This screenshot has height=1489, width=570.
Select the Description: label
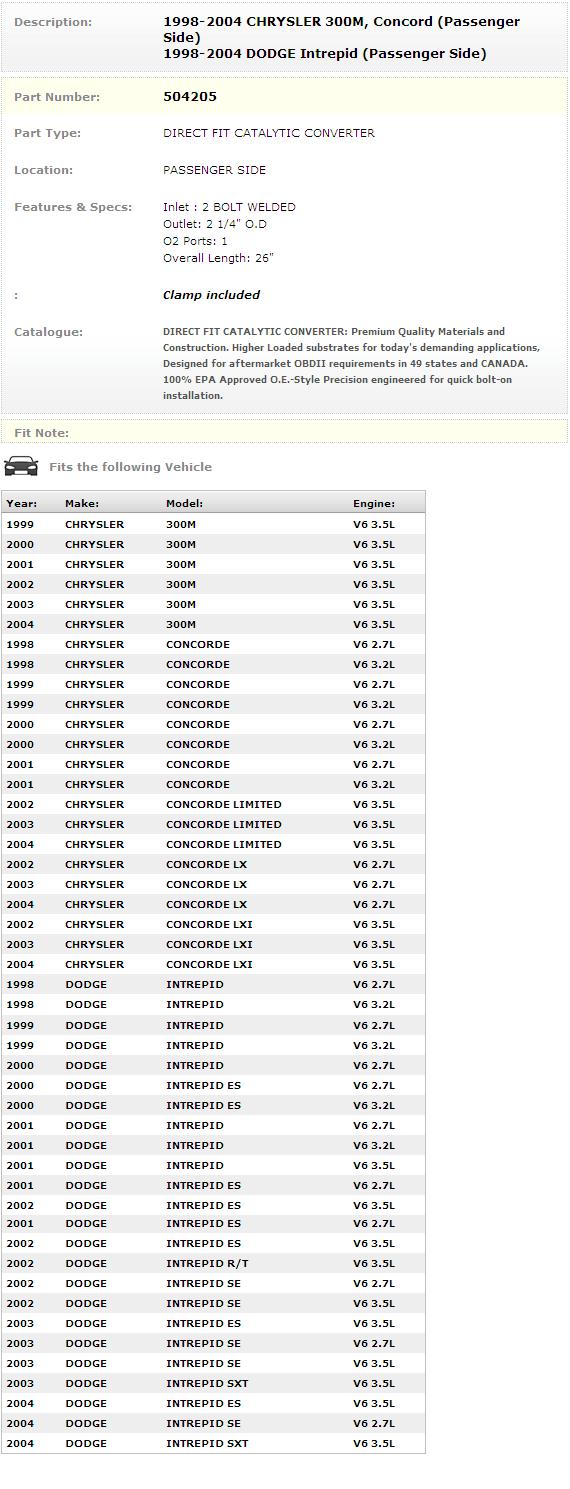[53, 22]
